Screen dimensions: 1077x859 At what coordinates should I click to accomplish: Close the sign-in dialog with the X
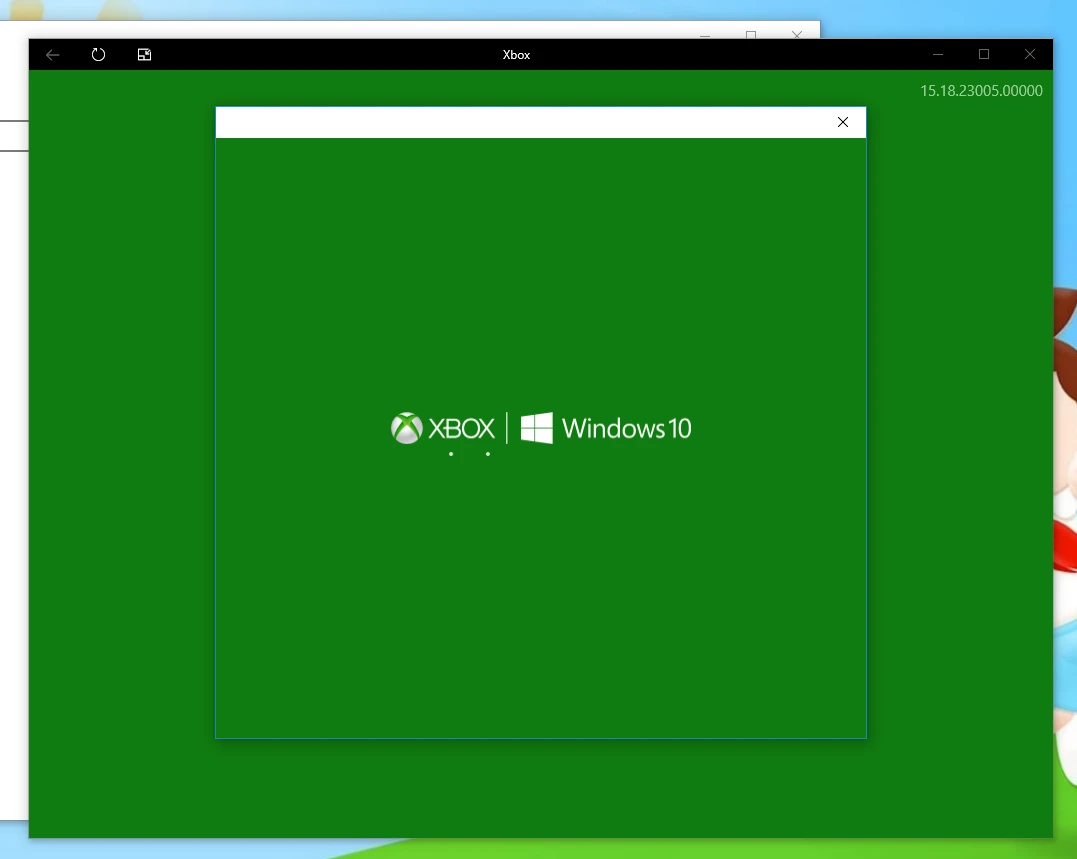click(842, 122)
